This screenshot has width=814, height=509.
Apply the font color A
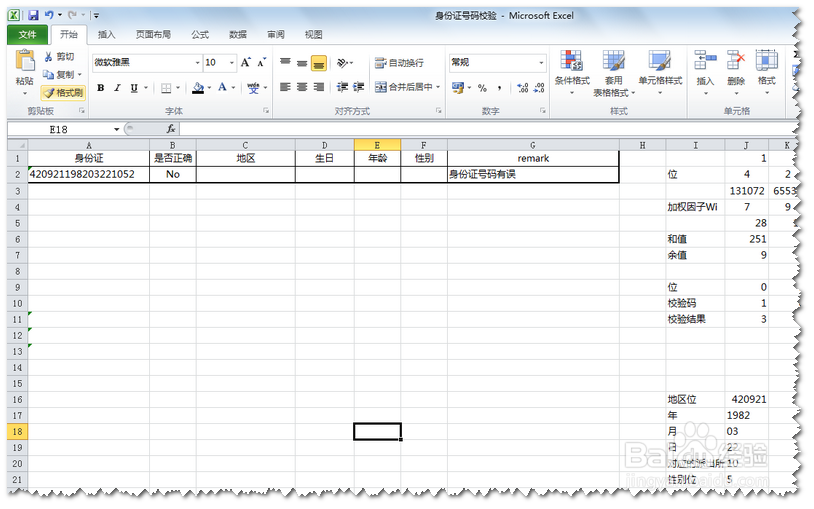click(222, 87)
